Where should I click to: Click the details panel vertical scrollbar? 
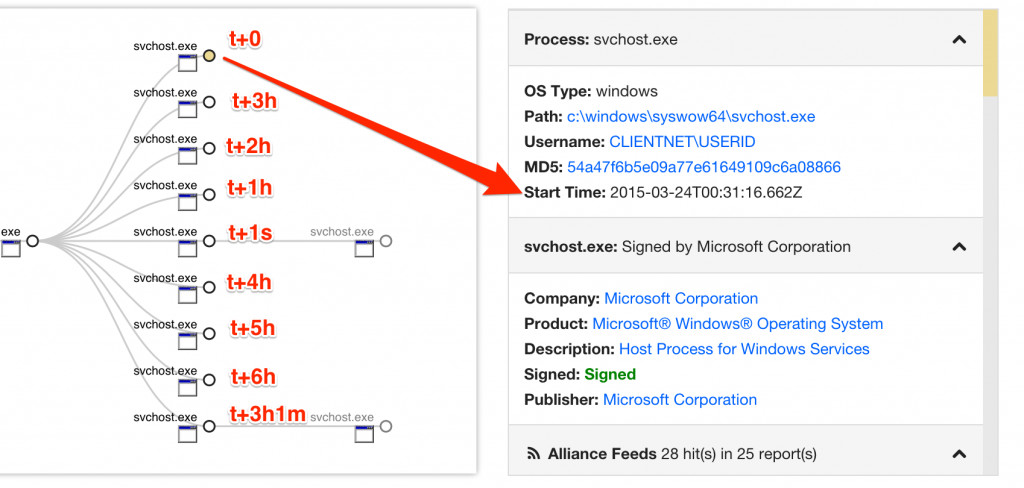click(x=991, y=250)
